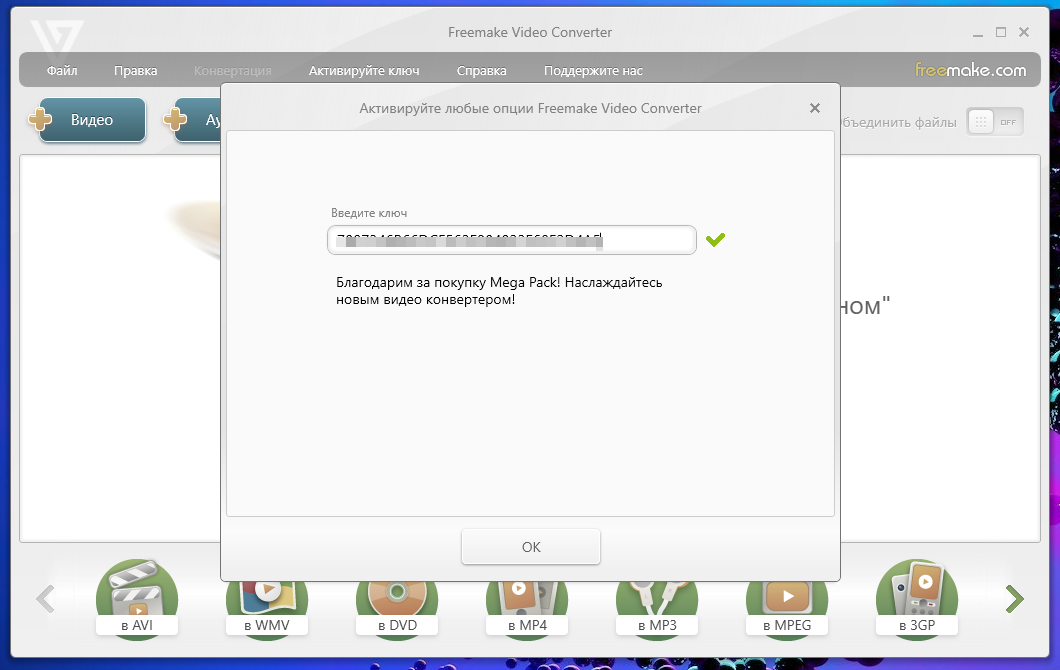Open the Справка menu
This screenshot has height=670, width=1060.
[481, 71]
